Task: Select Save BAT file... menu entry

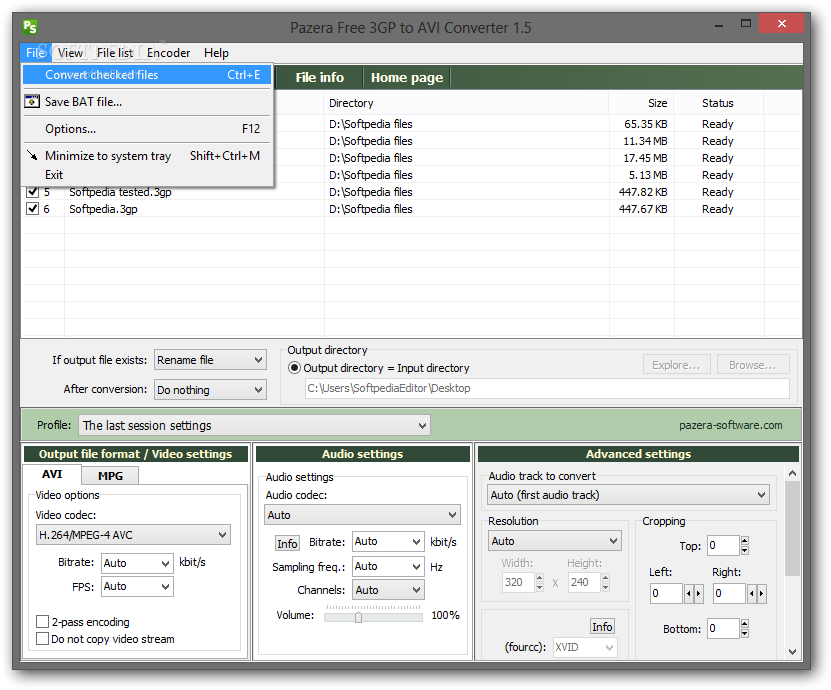Action: [147, 102]
